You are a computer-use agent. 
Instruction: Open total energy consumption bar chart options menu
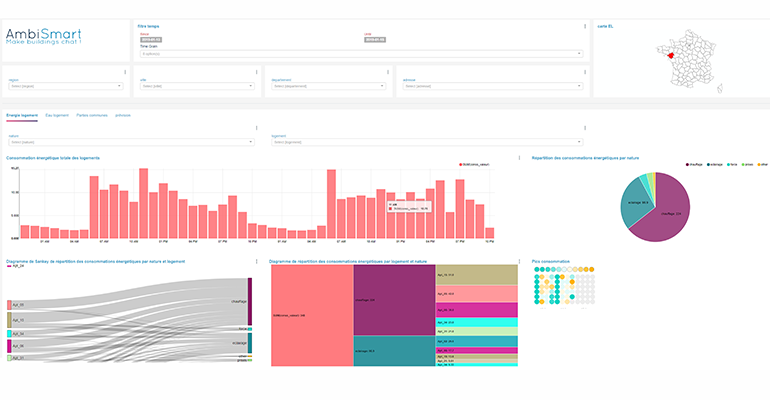pyautogui.click(x=519, y=158)
